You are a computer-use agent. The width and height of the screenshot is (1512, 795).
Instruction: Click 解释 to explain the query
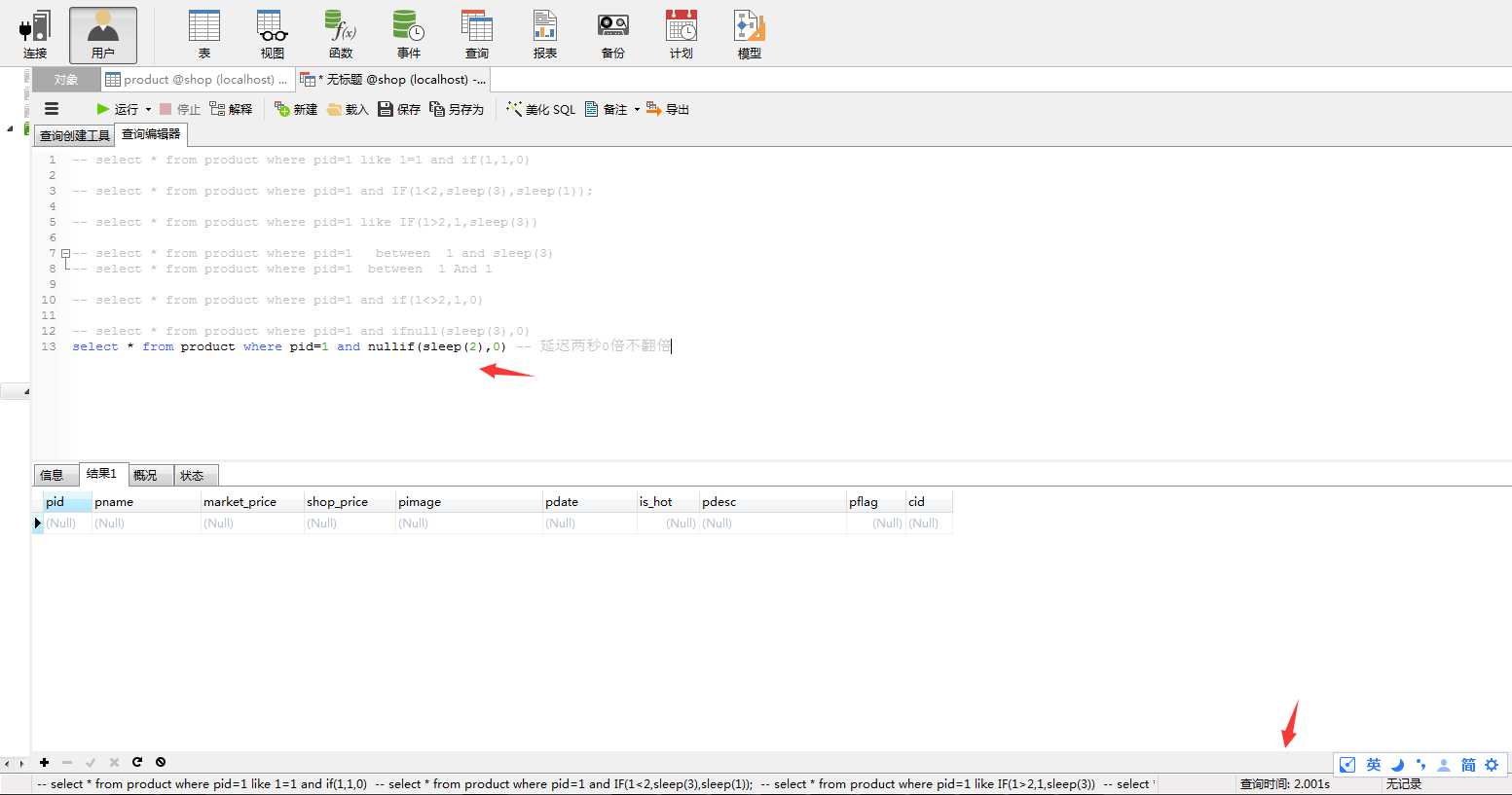(x=232, y=109)
